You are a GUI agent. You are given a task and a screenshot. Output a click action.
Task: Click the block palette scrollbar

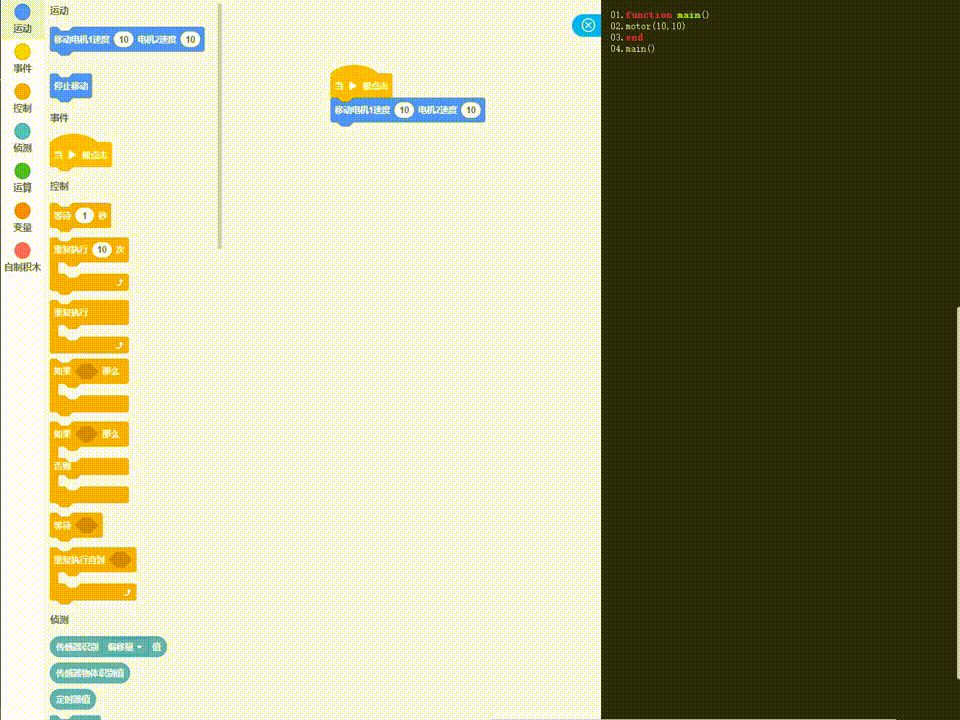(219, 130)
